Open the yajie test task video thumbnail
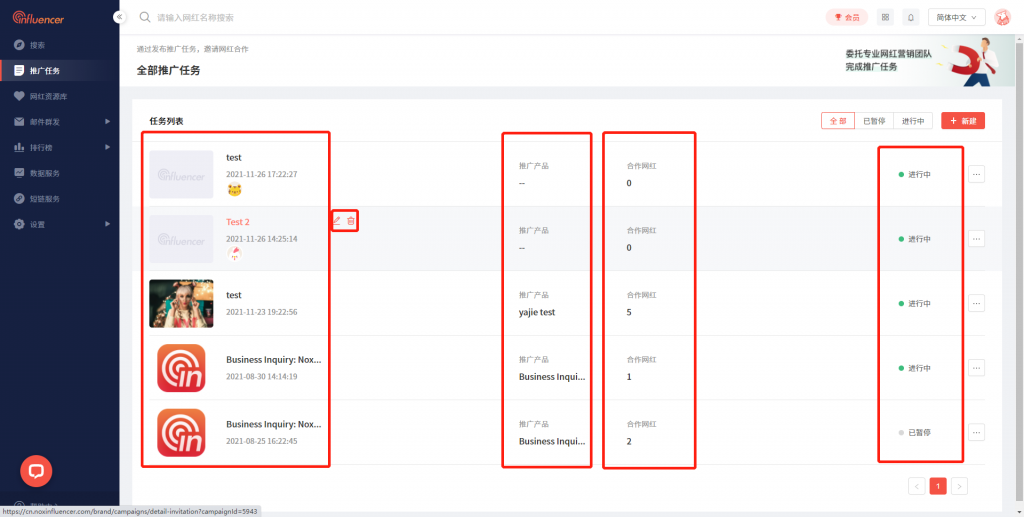 click(181, 303)
